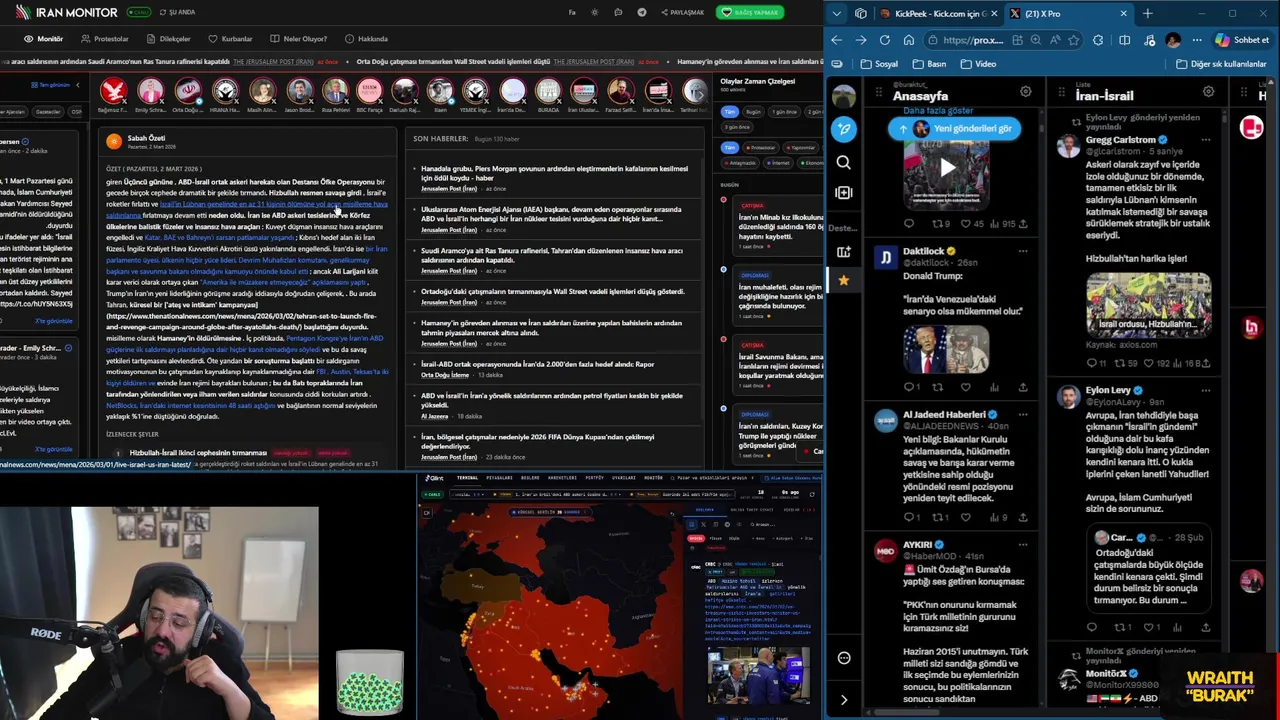
Task: Switch language with the Fa button
Action: pyautogui.click(x=572, y=12)
